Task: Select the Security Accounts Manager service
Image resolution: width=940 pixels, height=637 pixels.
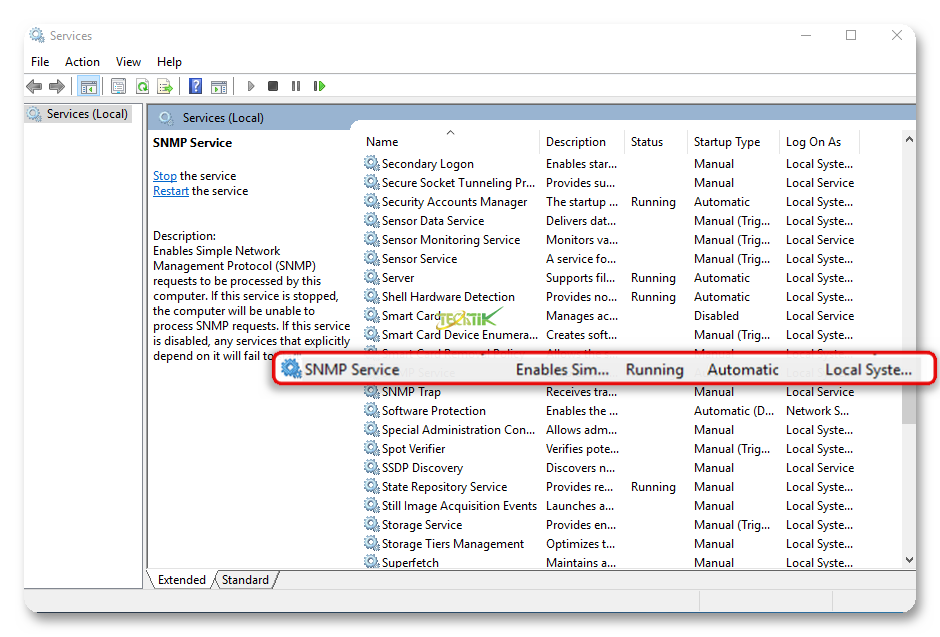Action: [x=453, y=202]
